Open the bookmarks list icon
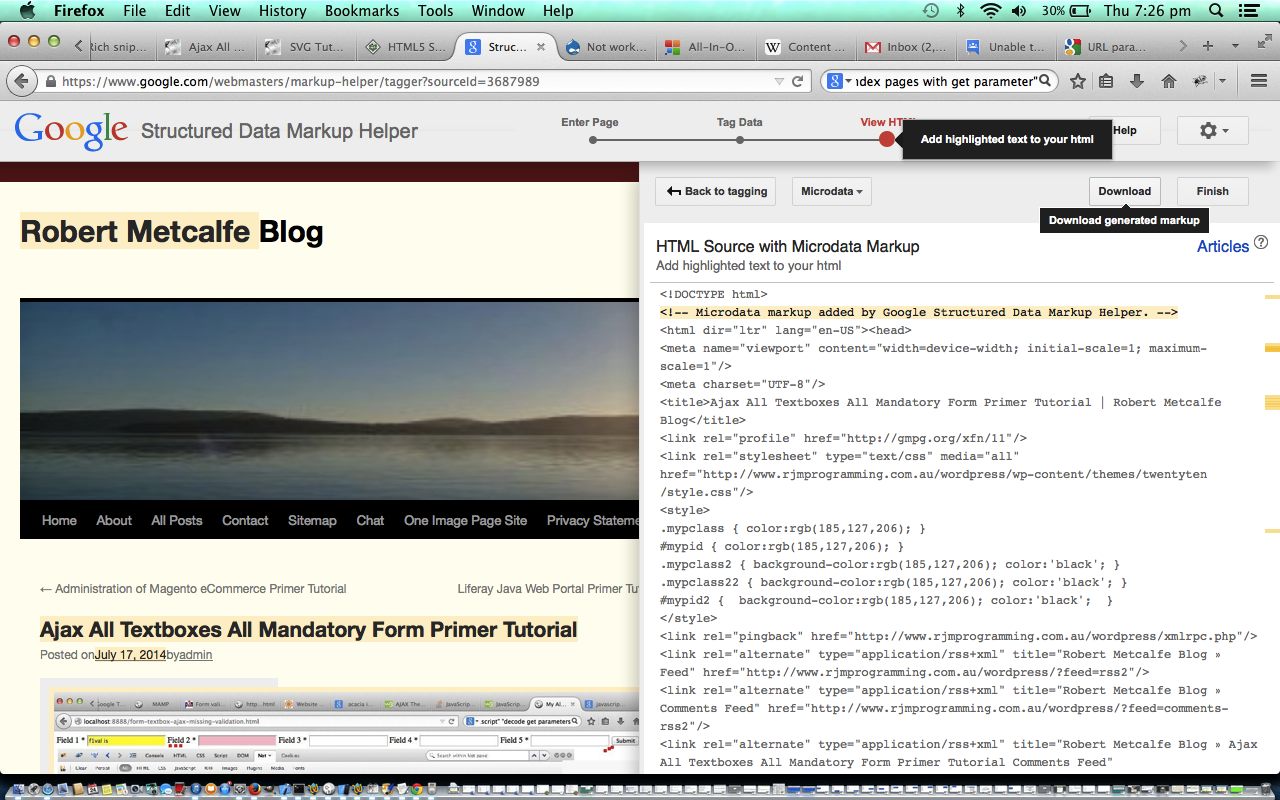This screenshot has height=800, width=1280. [x=1106, y=81]
